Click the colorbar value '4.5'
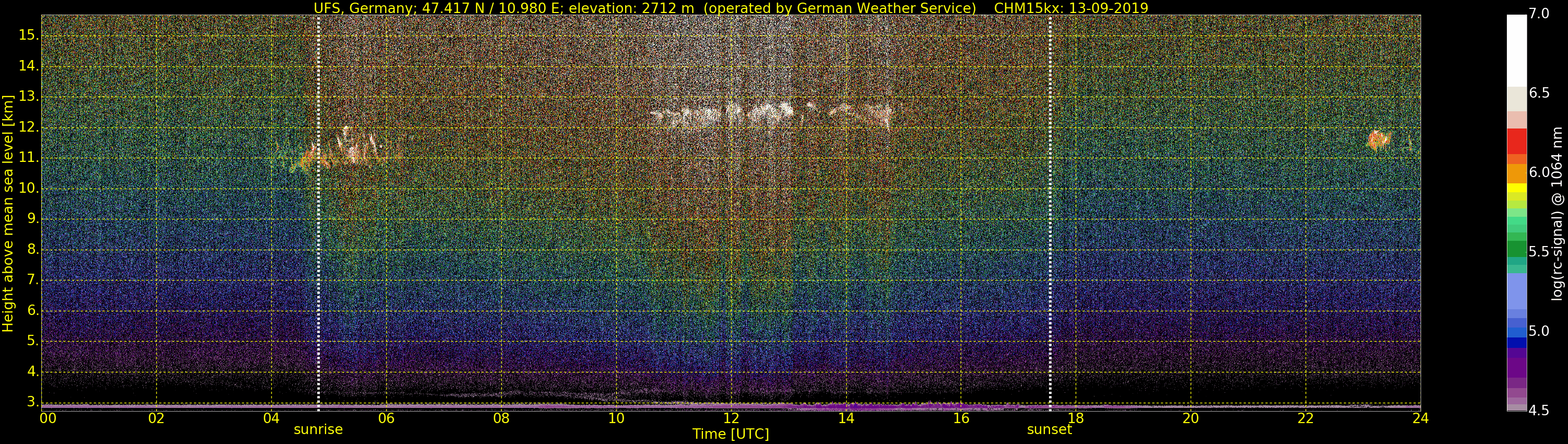This screenshot has height=444, width=1568. 1539,411
